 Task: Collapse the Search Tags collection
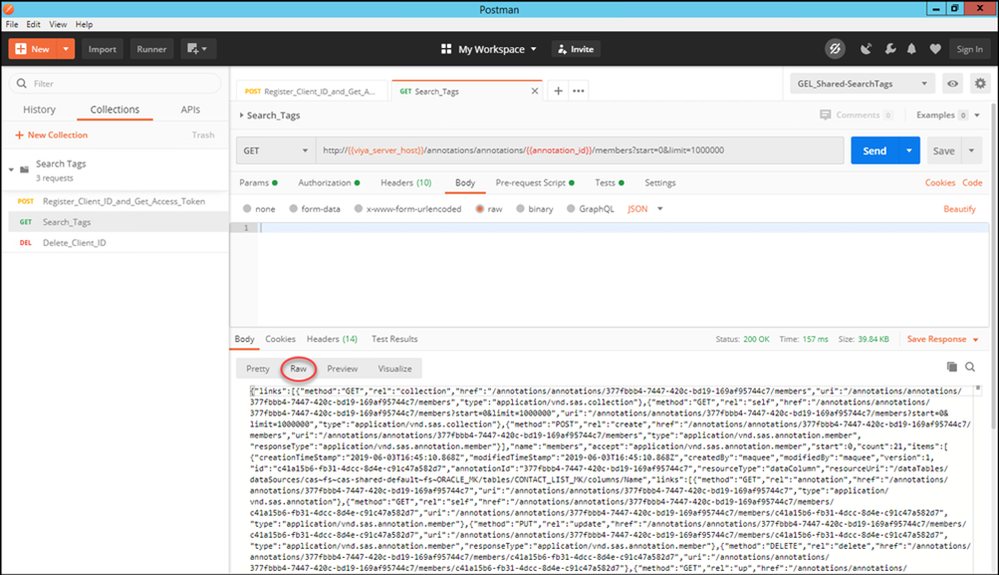[11, 169]
